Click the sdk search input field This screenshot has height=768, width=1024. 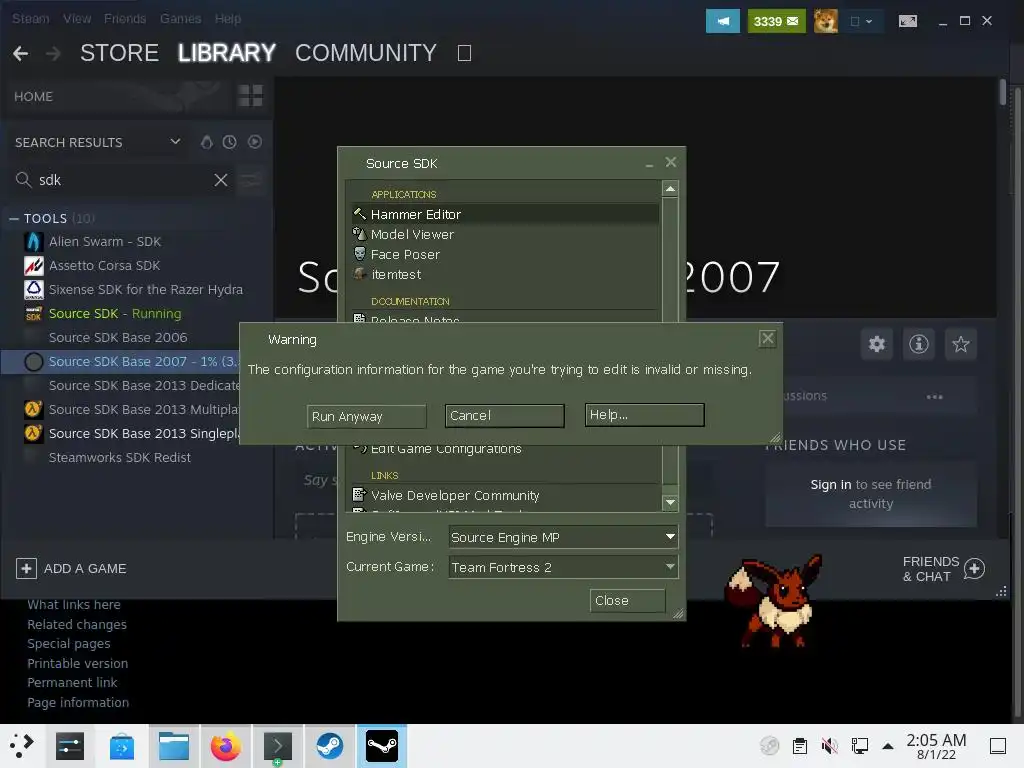click(x=121, y=180)
